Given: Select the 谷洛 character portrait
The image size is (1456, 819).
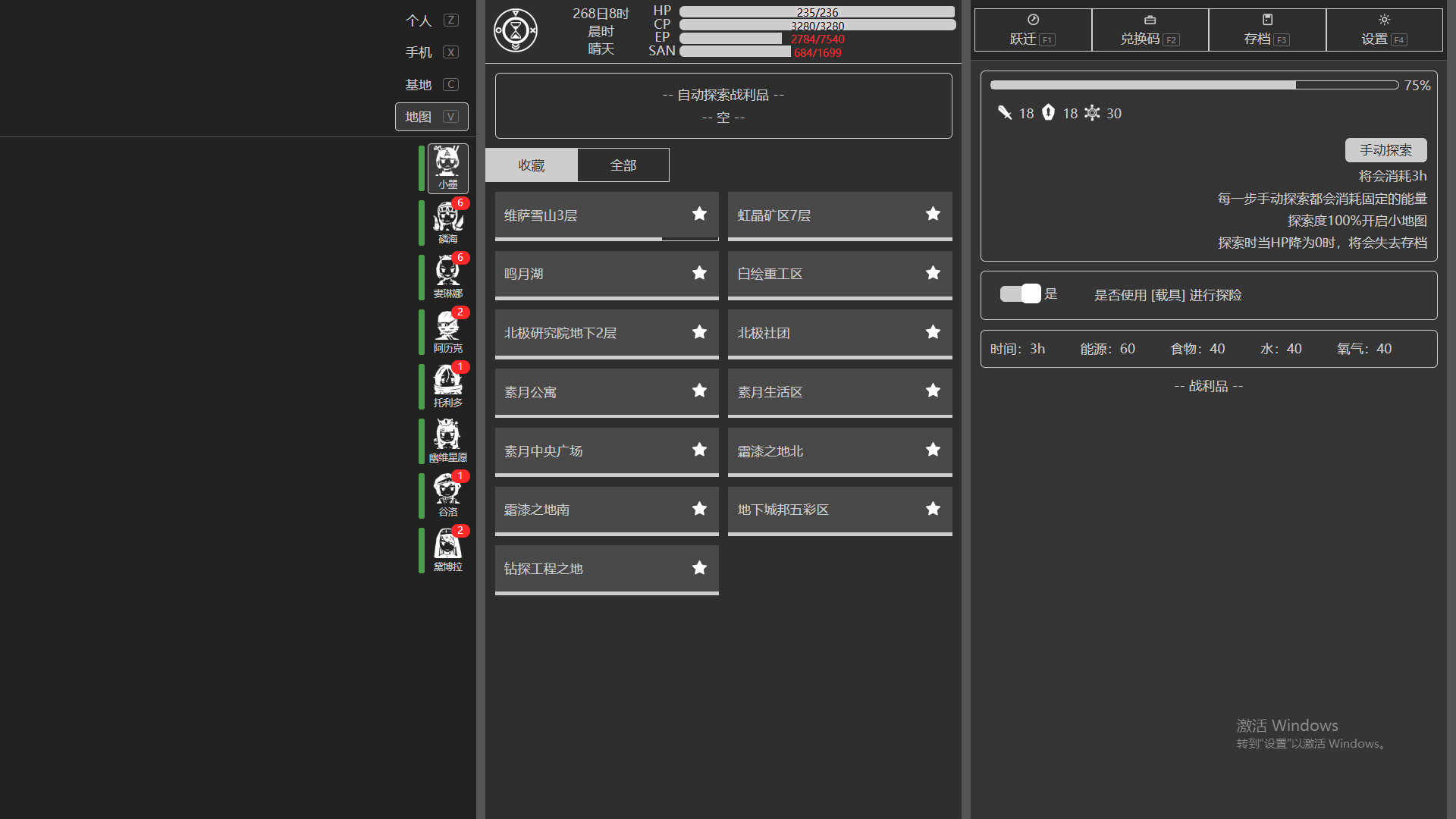Looking at the screenshot, I should [447, 496].
